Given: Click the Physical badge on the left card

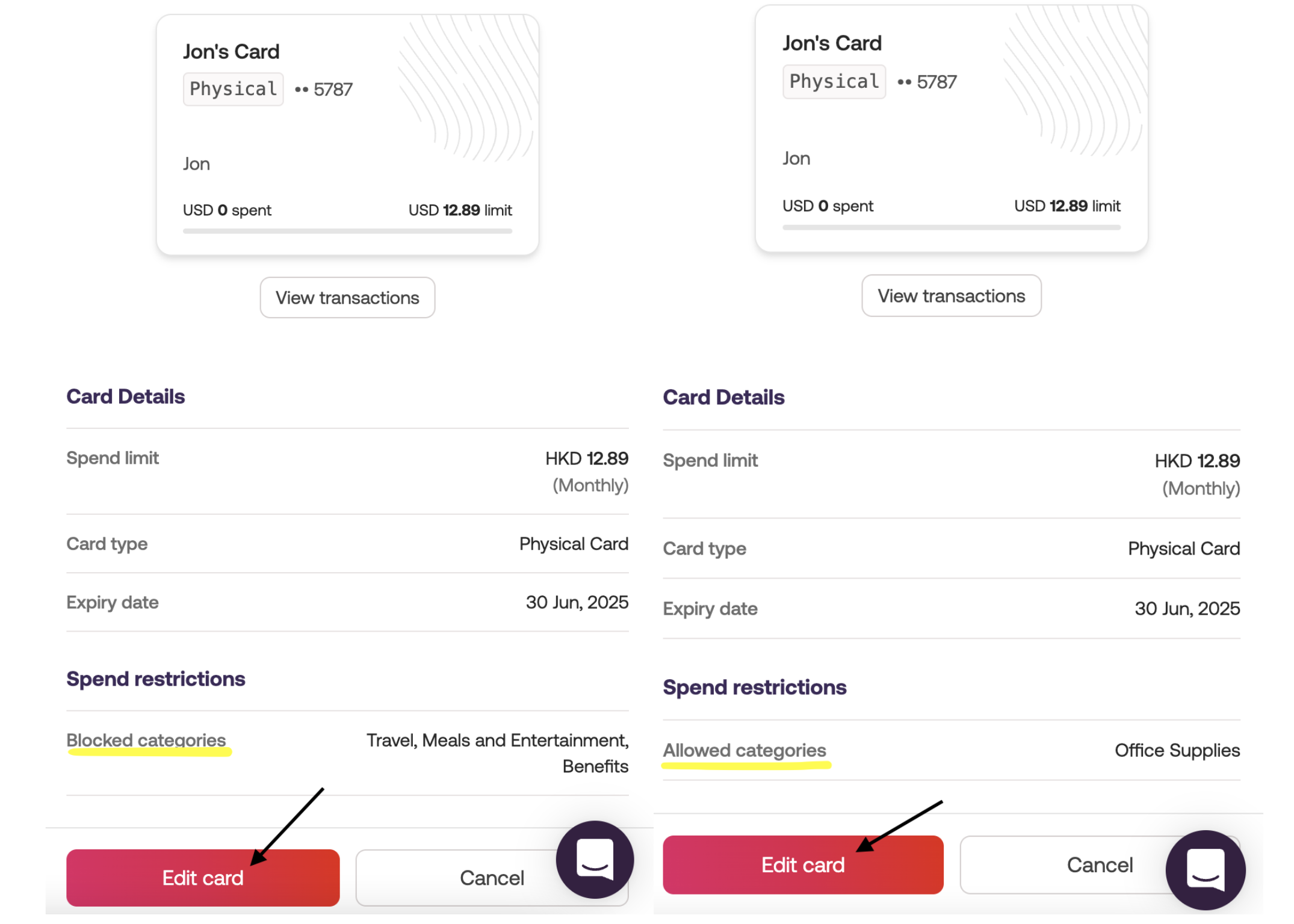Looking at the screenshot, I should pyautogui.click(x=233, y=90).
